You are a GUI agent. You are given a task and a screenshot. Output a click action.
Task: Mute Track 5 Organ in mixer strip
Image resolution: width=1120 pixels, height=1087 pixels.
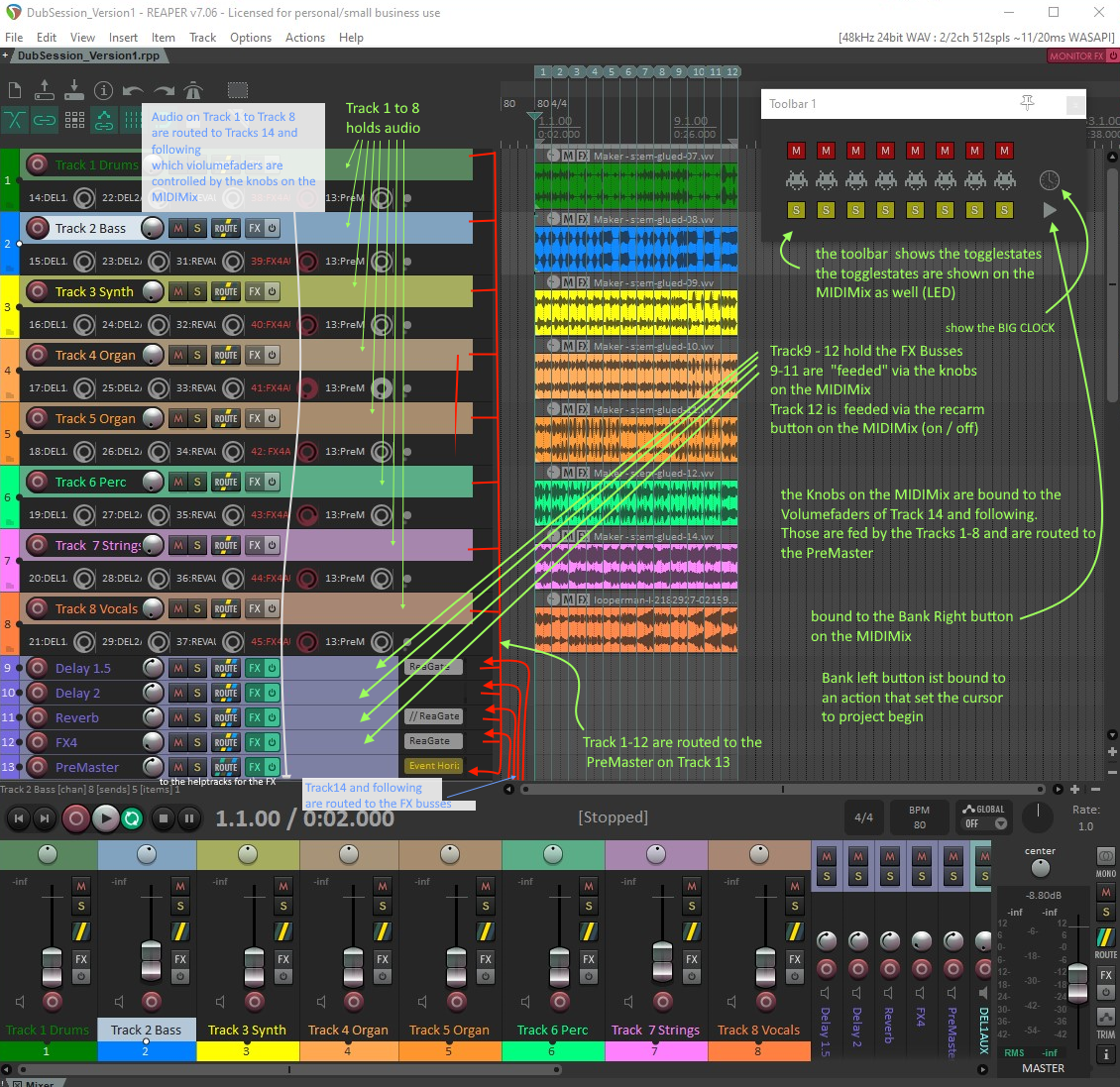(486, 886)
